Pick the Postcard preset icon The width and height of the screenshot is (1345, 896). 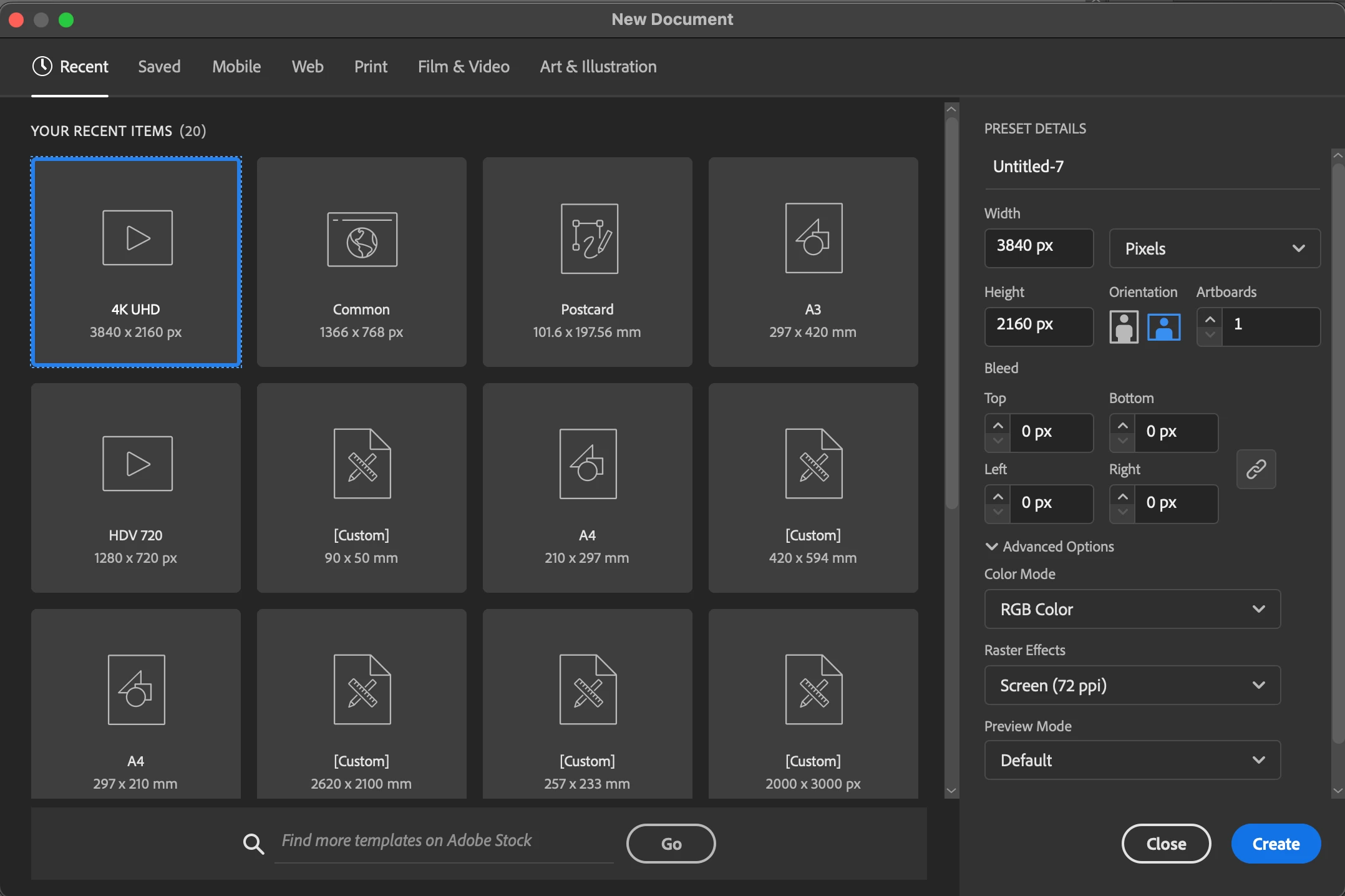589,238
